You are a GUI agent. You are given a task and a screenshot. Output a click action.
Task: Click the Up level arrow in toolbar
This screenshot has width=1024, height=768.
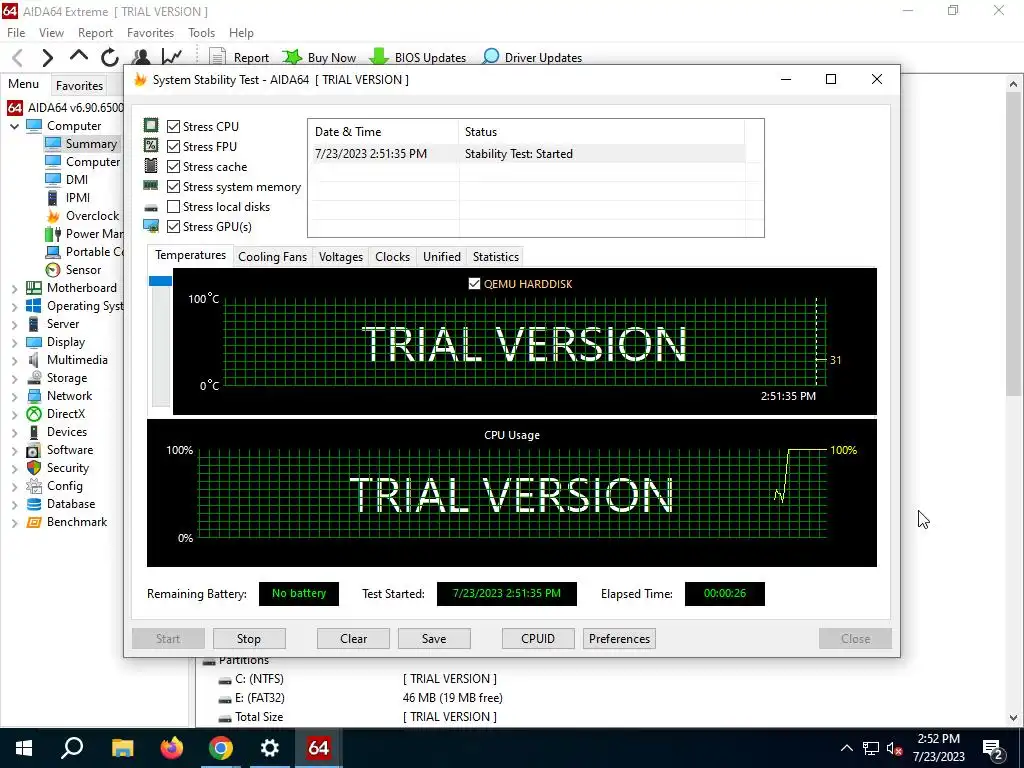[x=78, y=56]
